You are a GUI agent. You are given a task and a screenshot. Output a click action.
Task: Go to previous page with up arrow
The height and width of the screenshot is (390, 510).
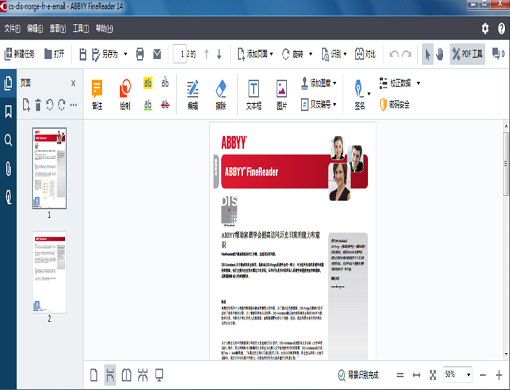pos(206,54)
